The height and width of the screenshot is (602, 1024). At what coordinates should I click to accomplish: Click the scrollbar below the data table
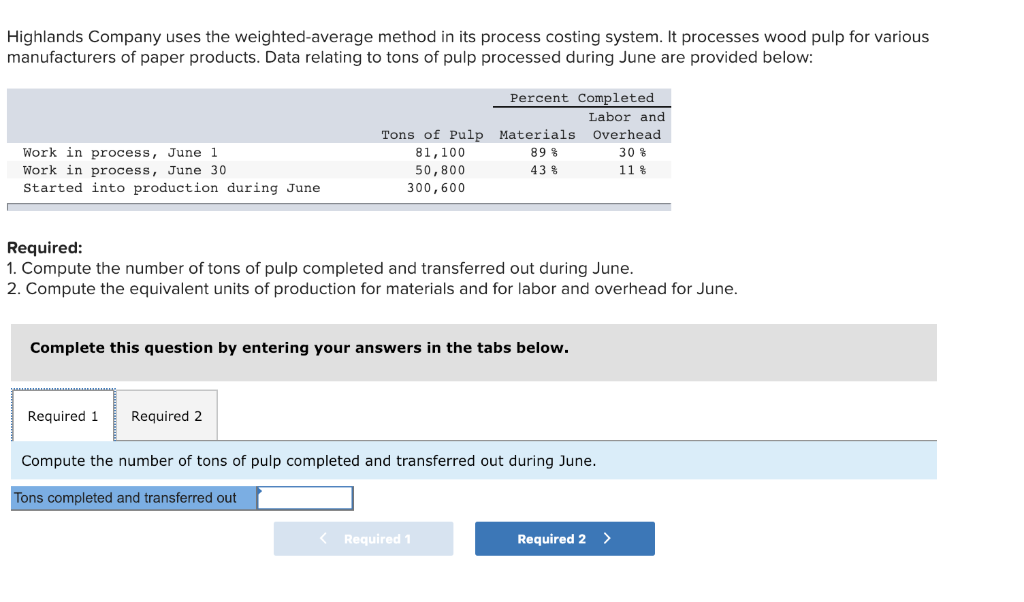tap(338, 205)
